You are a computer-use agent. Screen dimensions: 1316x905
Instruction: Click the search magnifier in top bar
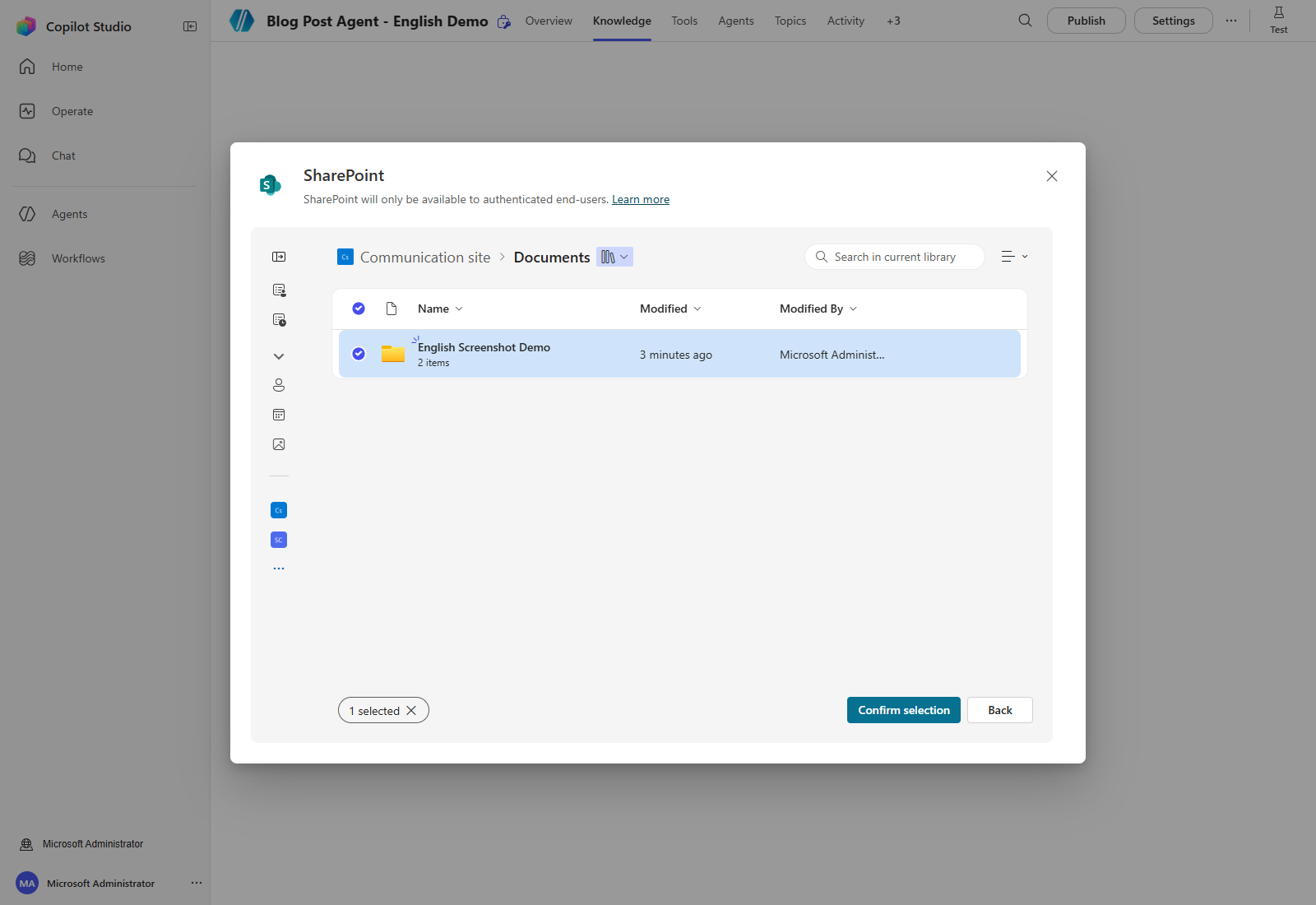[x=1025, y=21]
